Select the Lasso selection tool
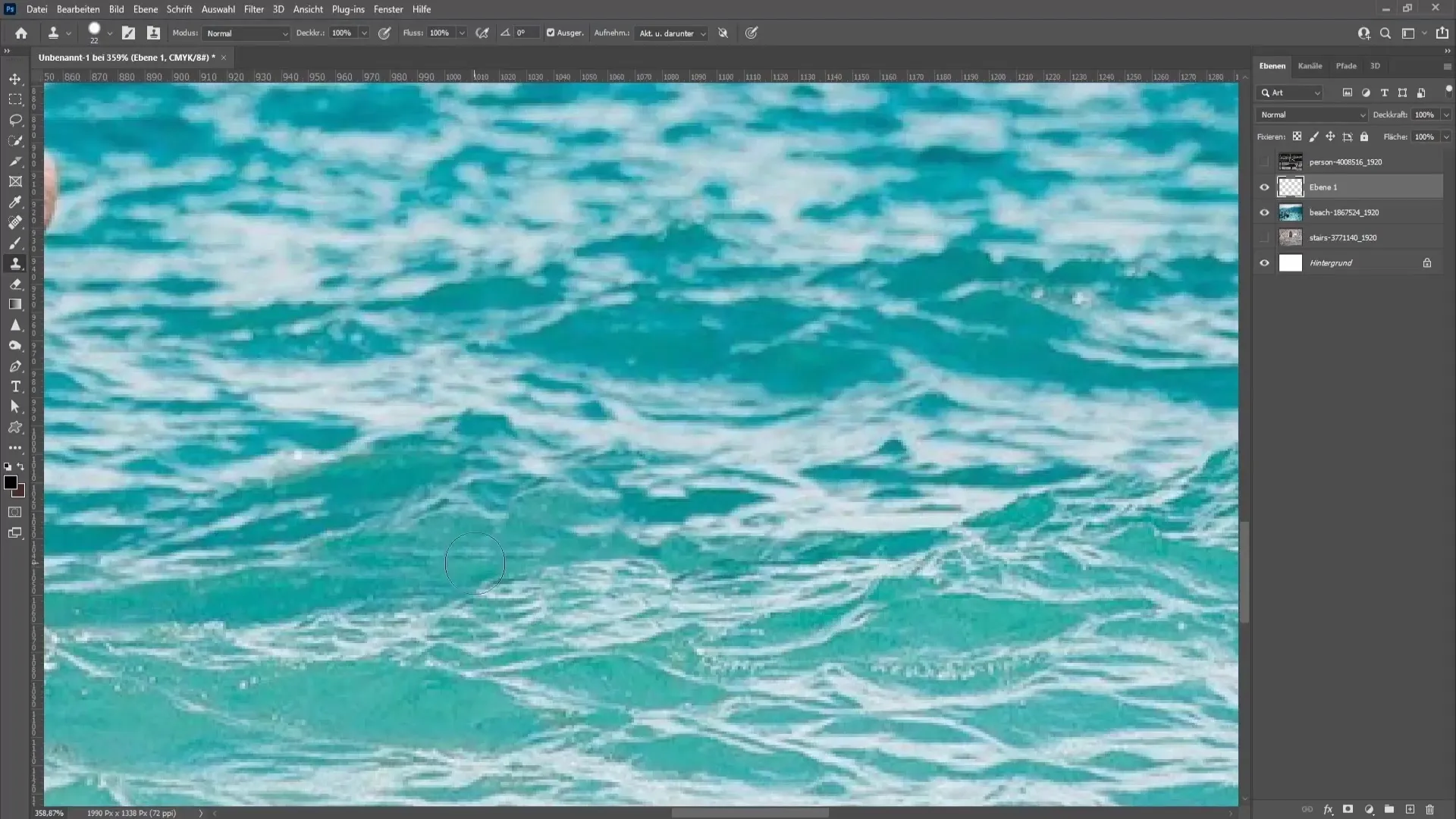The image size is (1456, 819). (x=16, y=119)
